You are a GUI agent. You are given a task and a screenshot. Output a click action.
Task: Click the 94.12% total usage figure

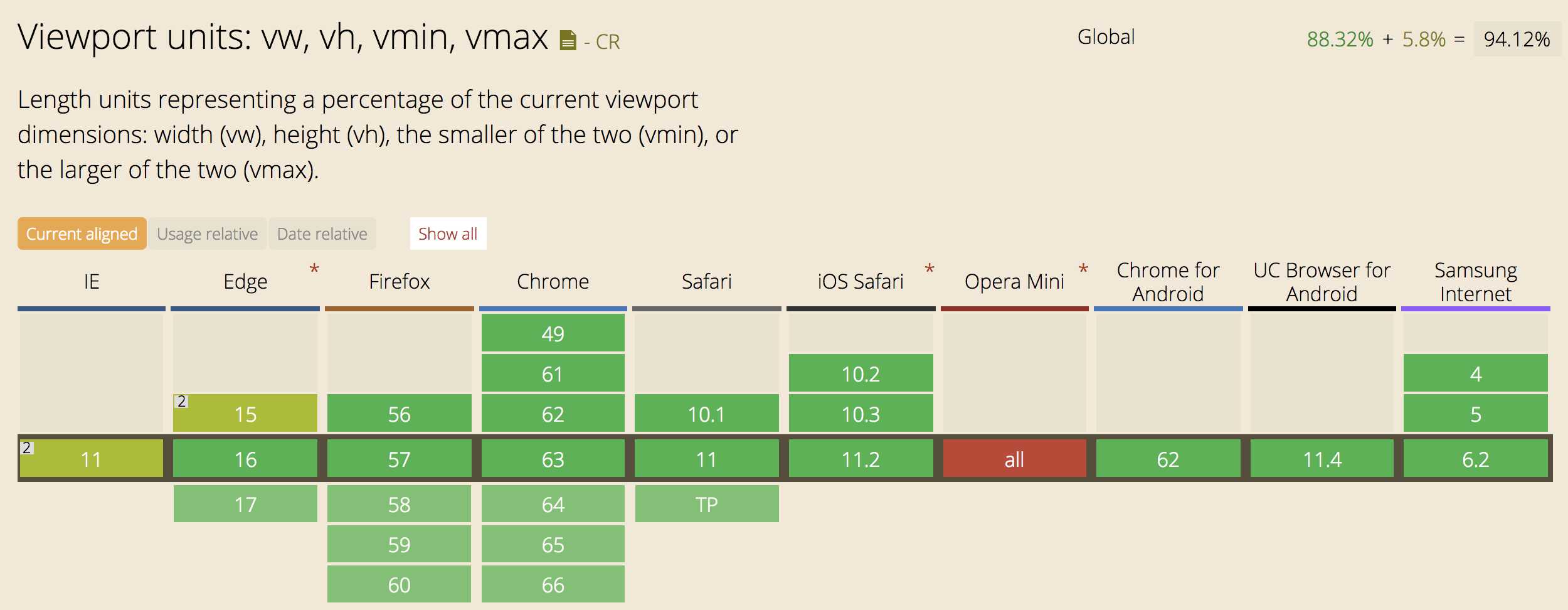1517,39
